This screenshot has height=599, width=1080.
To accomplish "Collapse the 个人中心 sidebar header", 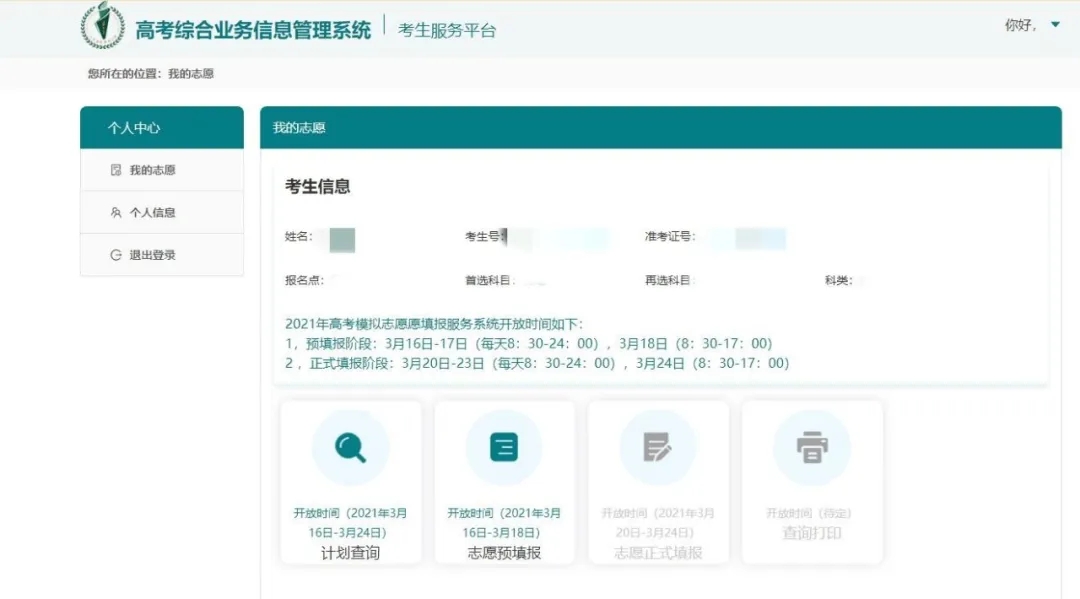I will [x=162, y=128].
